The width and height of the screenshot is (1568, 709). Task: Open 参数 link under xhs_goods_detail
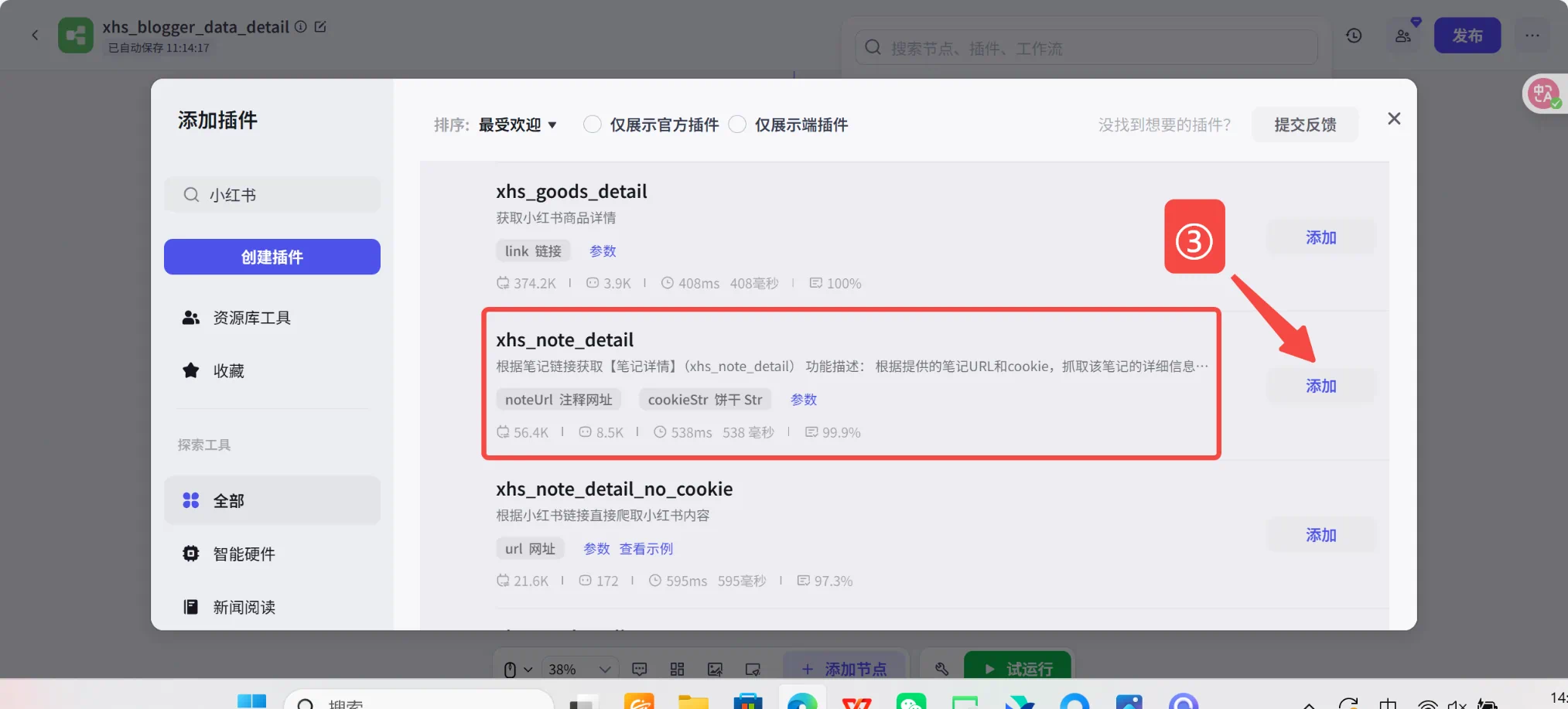coord(603,251)
